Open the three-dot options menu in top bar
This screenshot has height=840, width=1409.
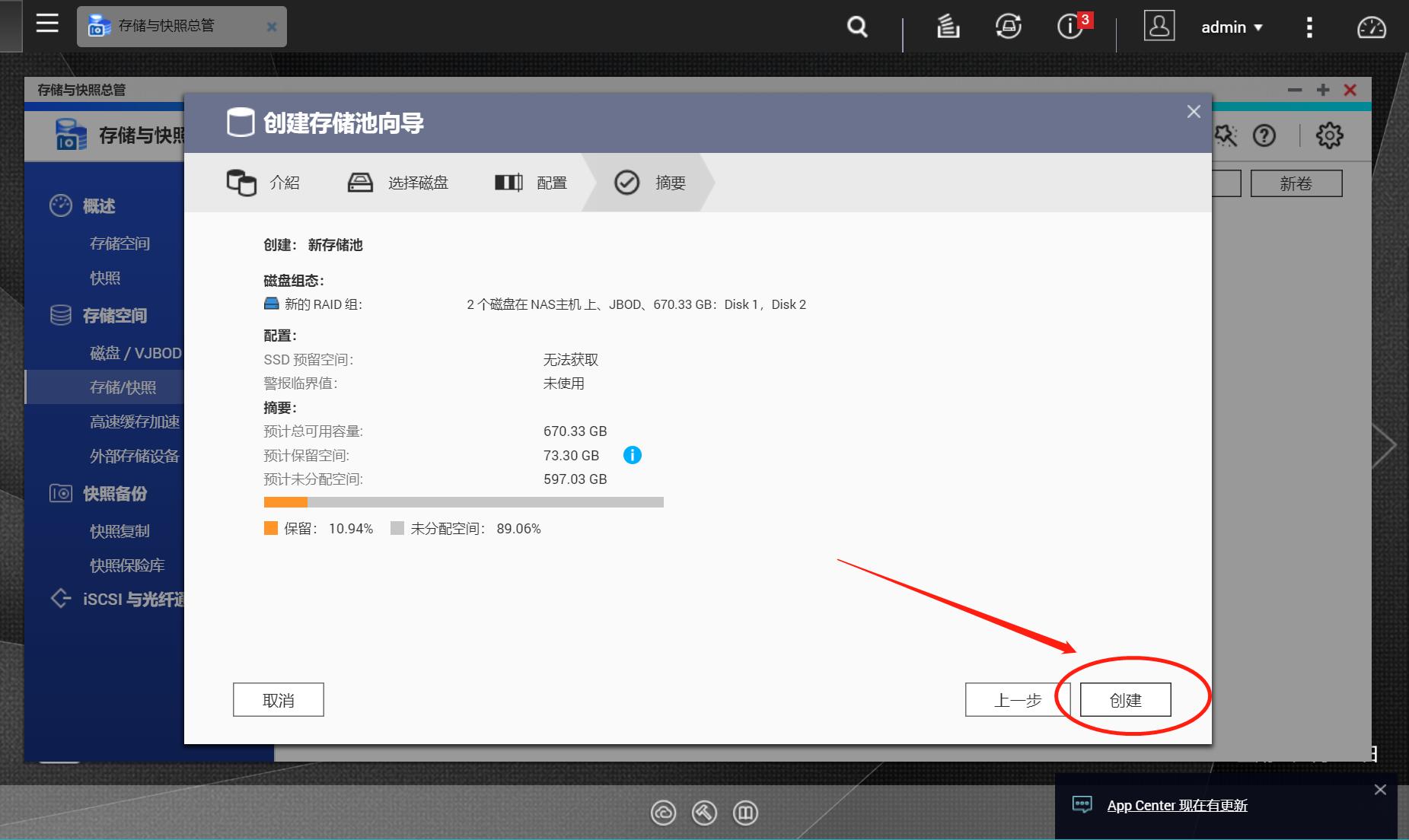tap(1310, 27)
